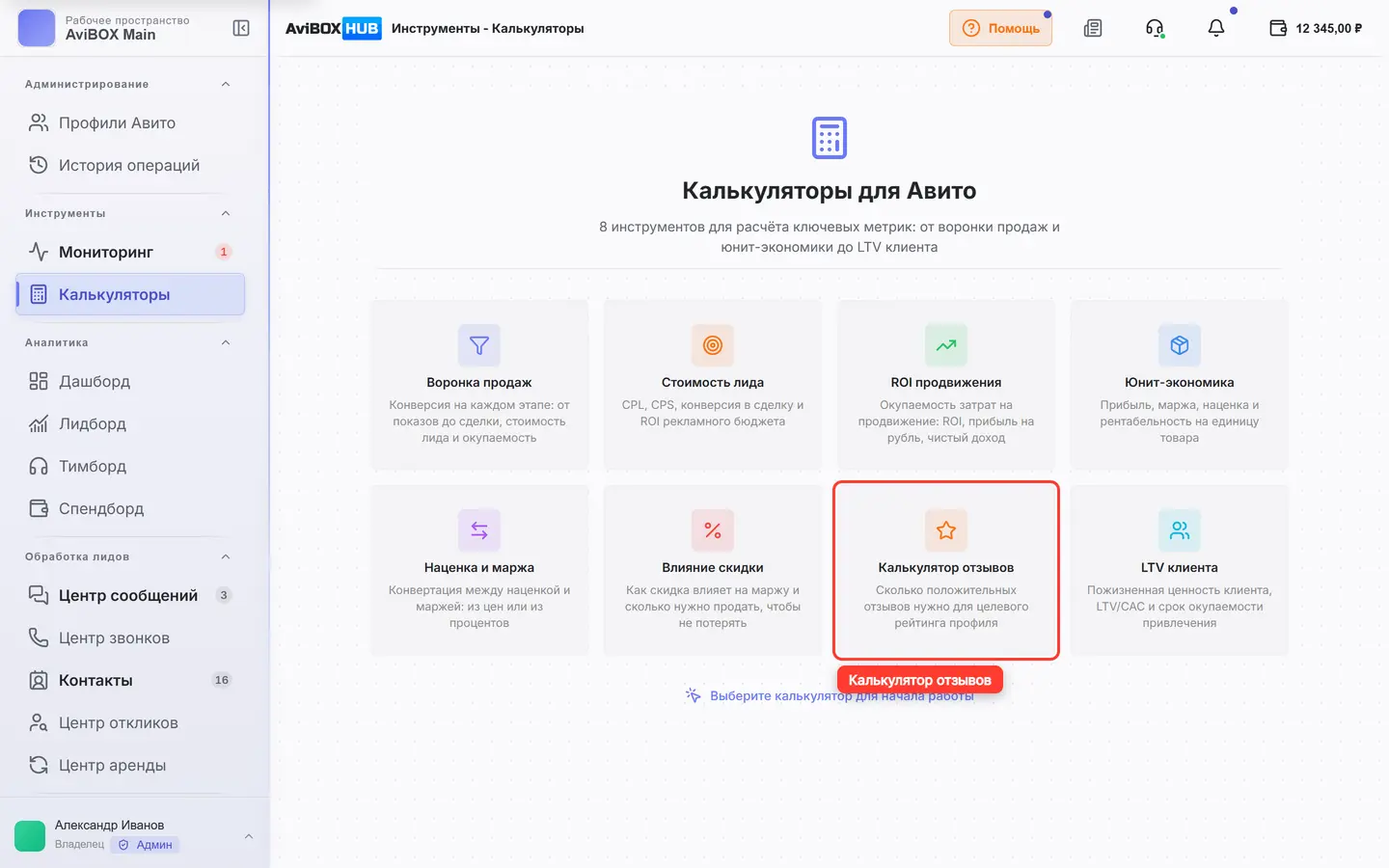Go to Центр откликов
This screenshot has width=1389, height=868.
pos(130,722)
